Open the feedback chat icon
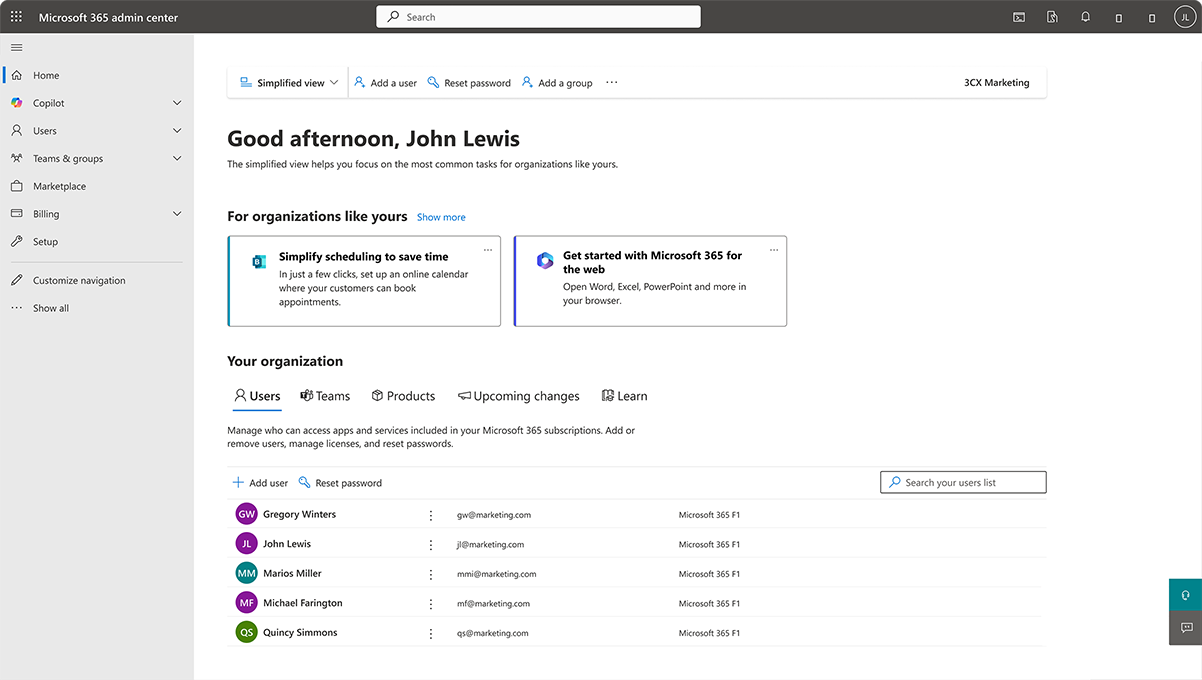The height and width of the screenshot is (680, 1202). [x=1185, y=628]
